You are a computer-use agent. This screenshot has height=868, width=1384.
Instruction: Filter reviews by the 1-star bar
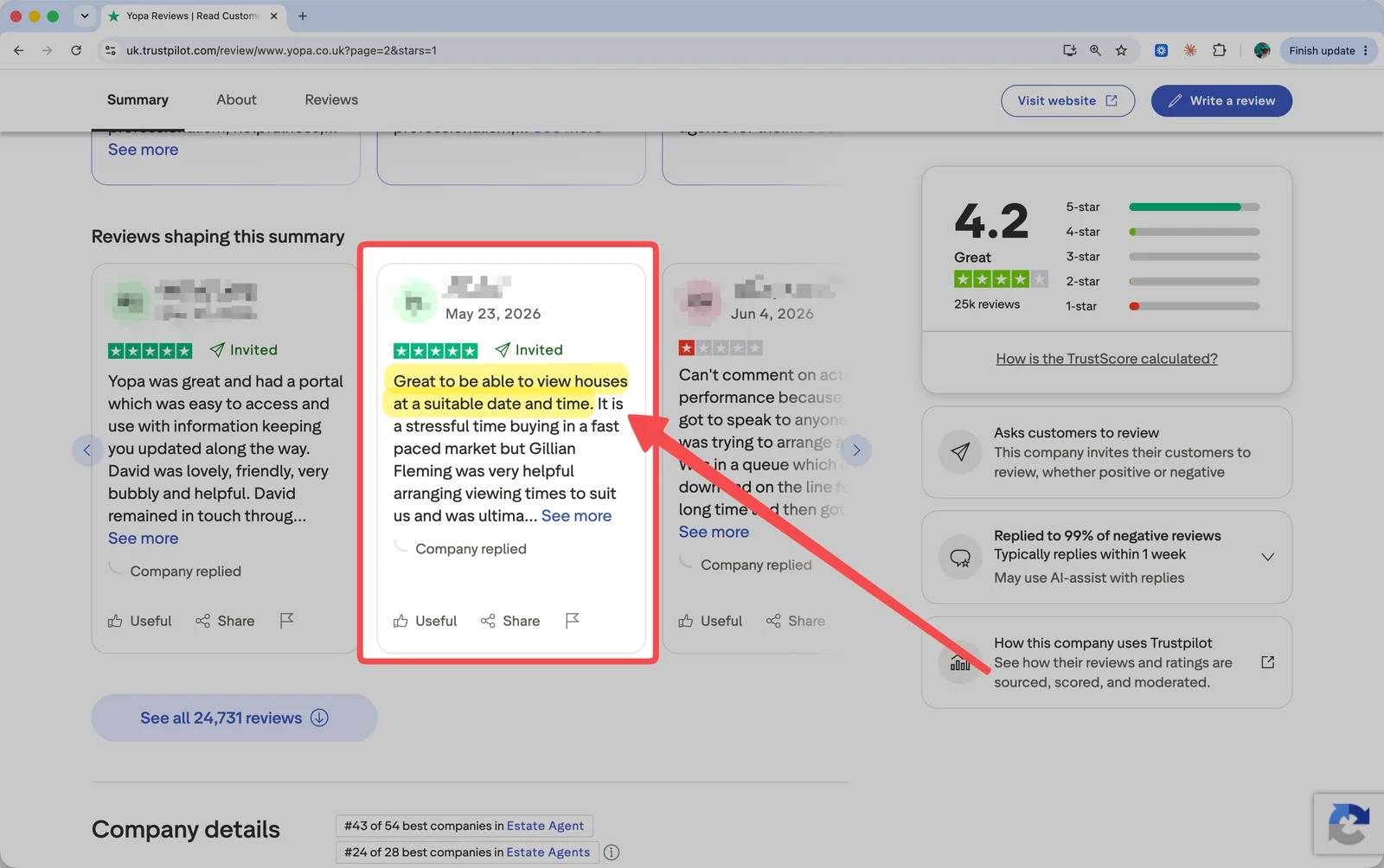click(x=1194, y=306)
